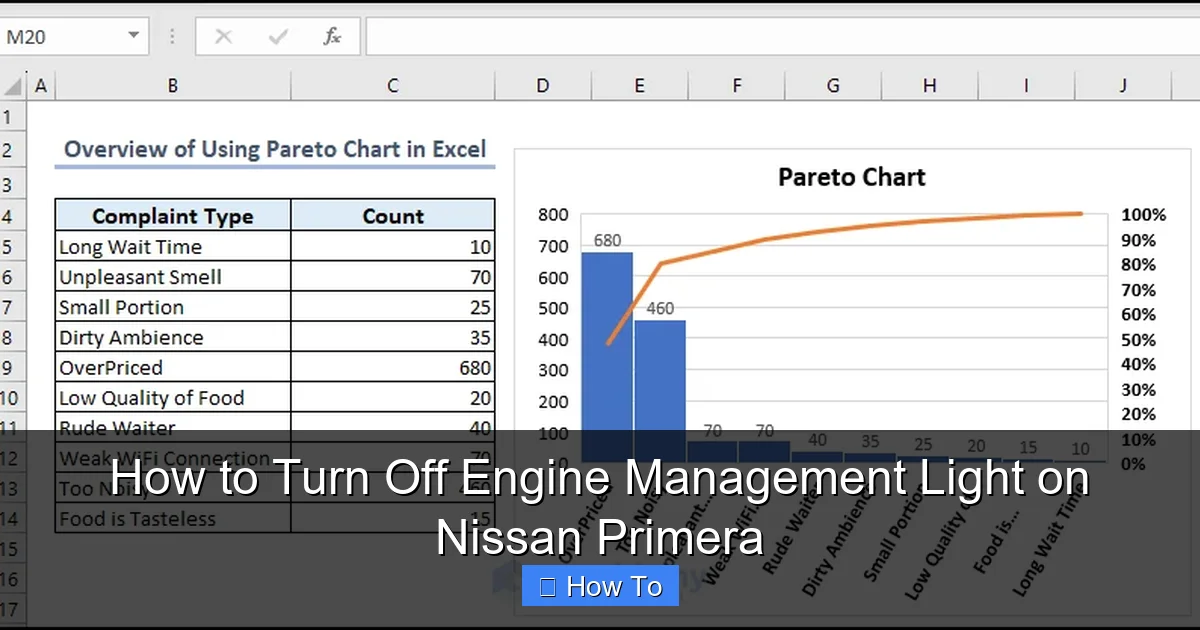Select column G header
The height and width of the screenshot is (630, 1200).
click(833, 86)
